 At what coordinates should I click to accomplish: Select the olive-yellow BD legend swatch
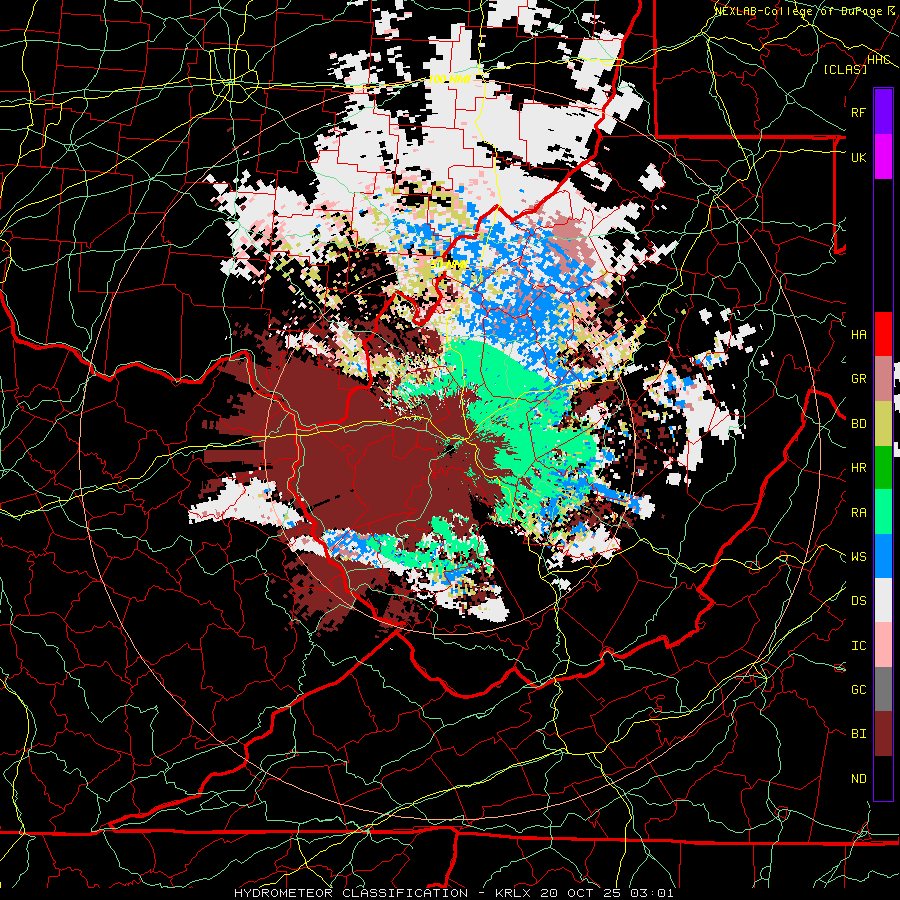pos(883,424)
